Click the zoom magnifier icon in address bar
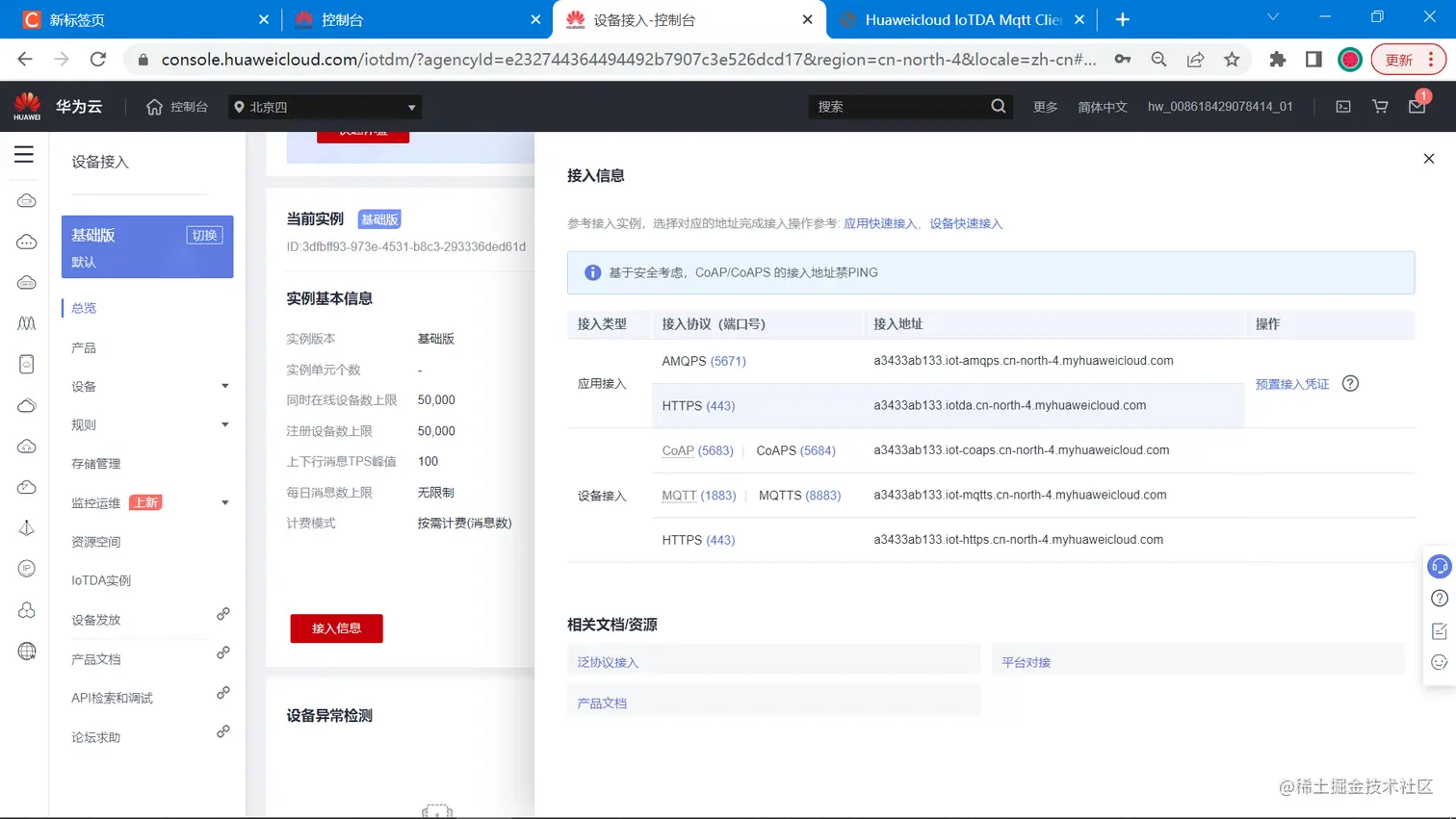This screenshot has width=1456, height=819. 1158,60
